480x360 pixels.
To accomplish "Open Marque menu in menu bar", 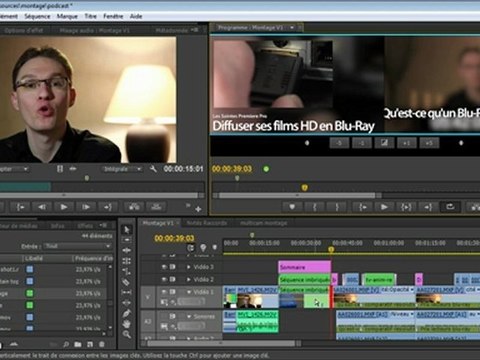I will click(x=67, y=16).
